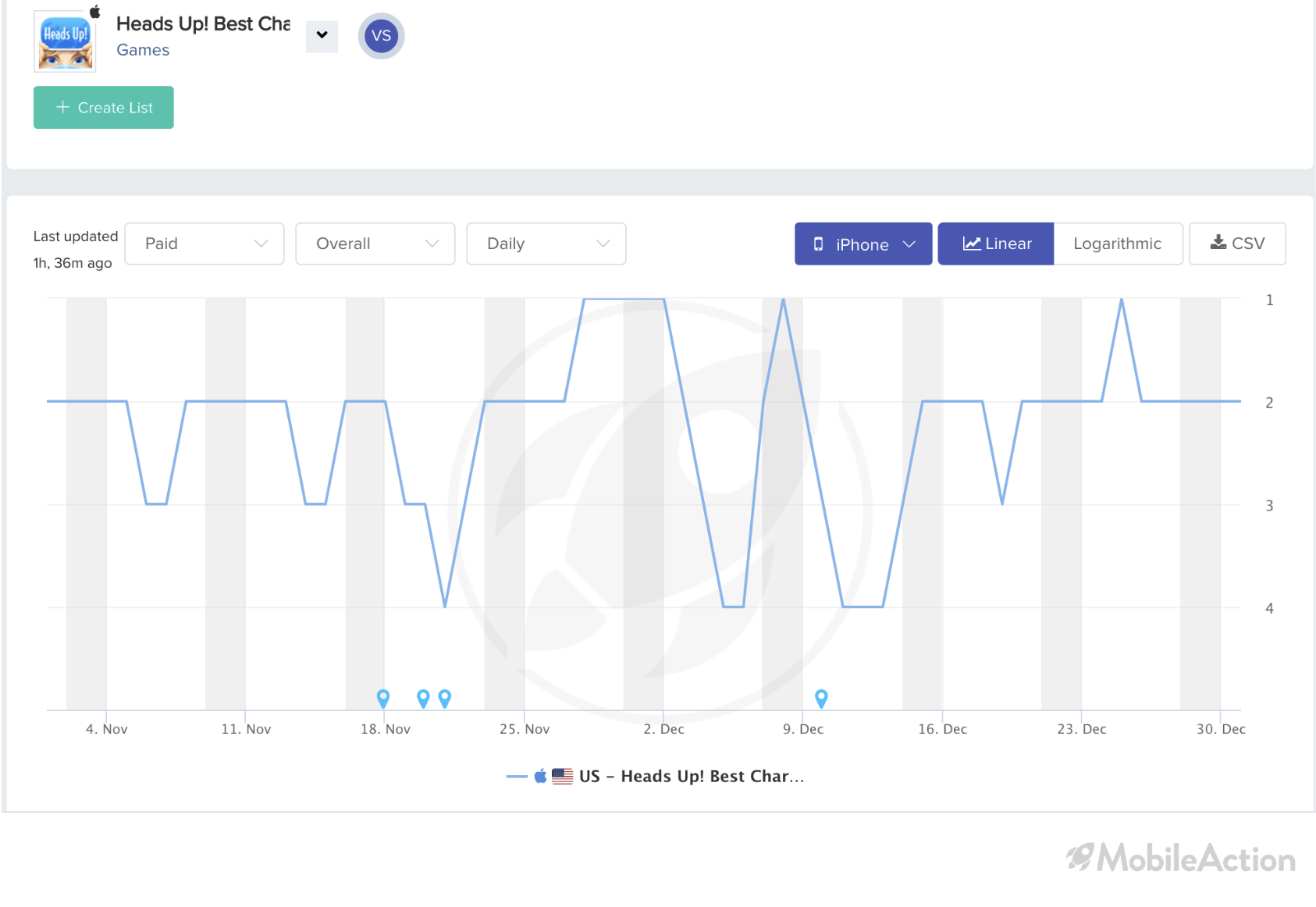Viewport: 1316px width, 907px height.
Task: Click the plus icon in Create List
Action: pyautogui.click(x=63, y=107)
